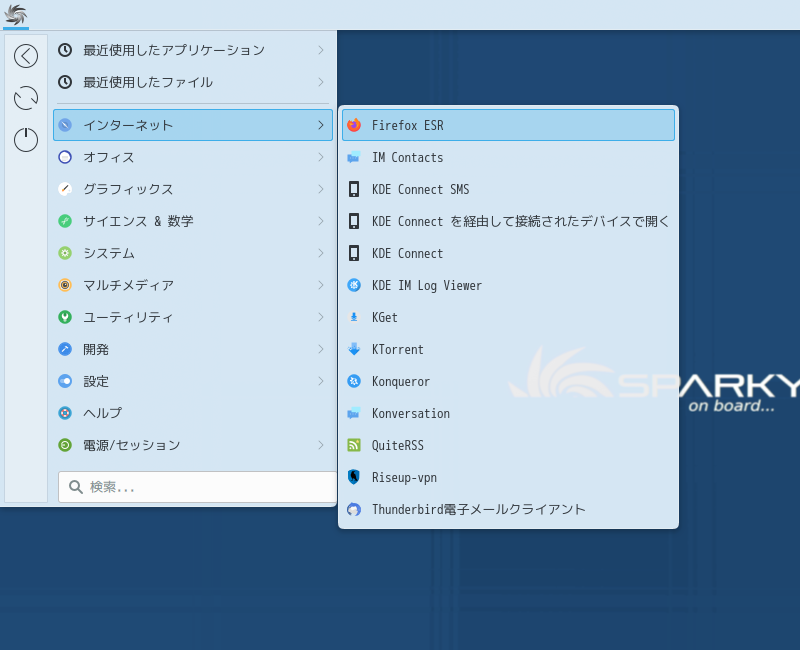Open the グラフィックス category

click(193, 189)
